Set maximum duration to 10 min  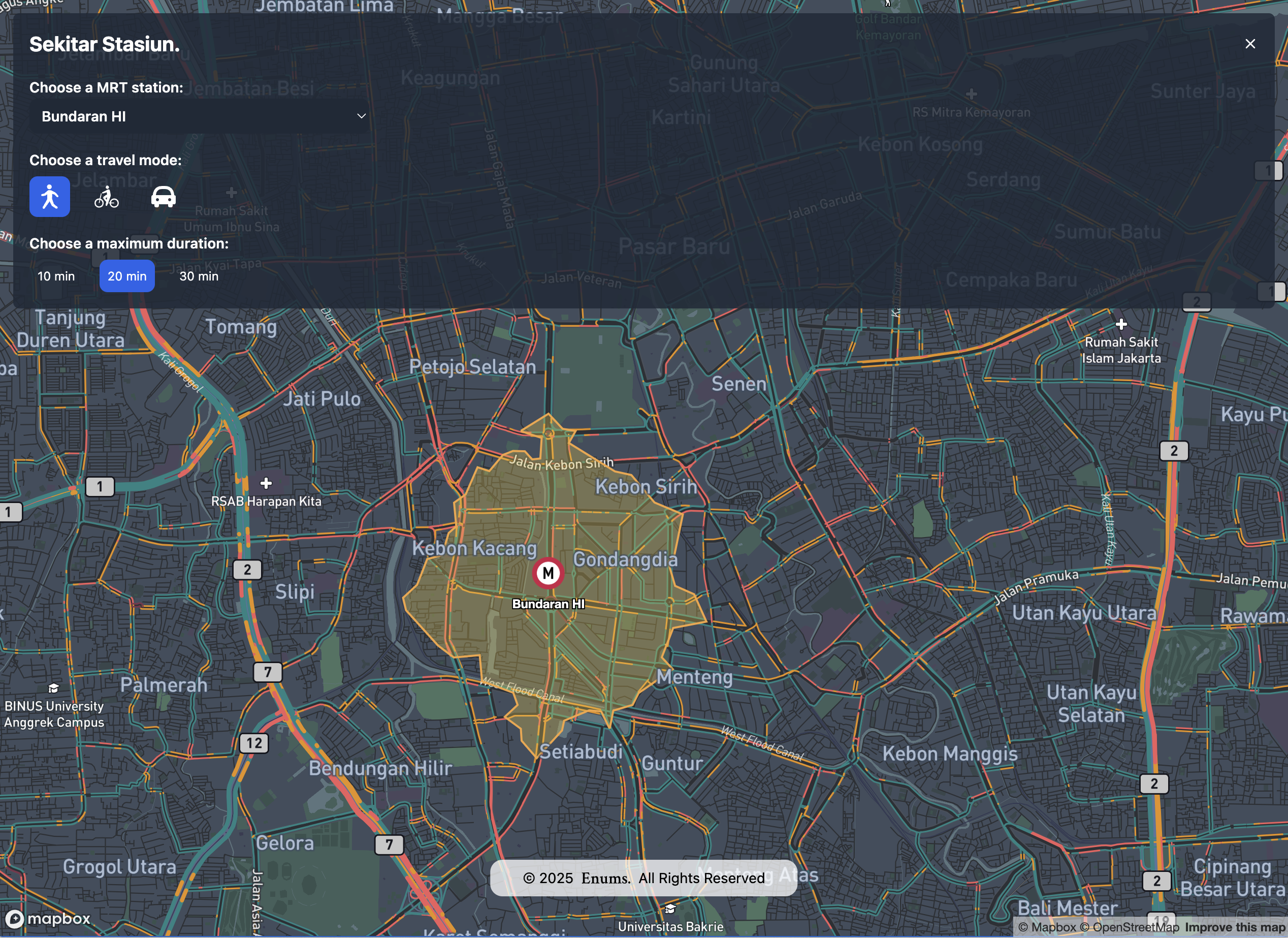(56, 276)
